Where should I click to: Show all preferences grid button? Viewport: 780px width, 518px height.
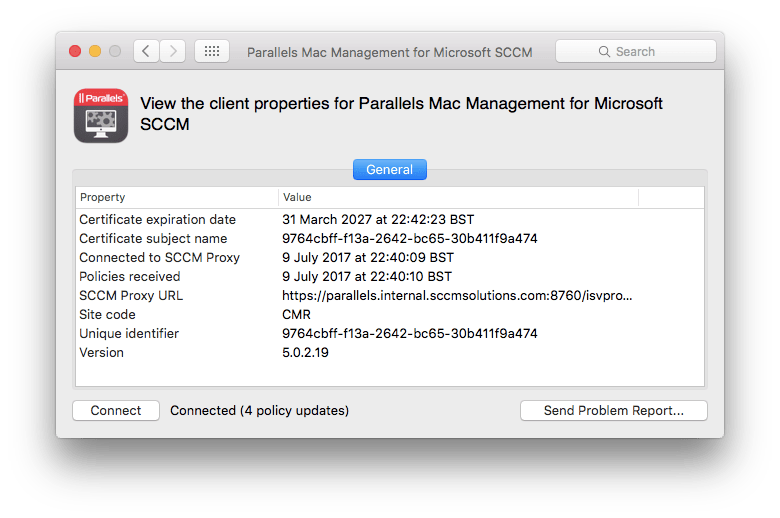click(212, 51)
